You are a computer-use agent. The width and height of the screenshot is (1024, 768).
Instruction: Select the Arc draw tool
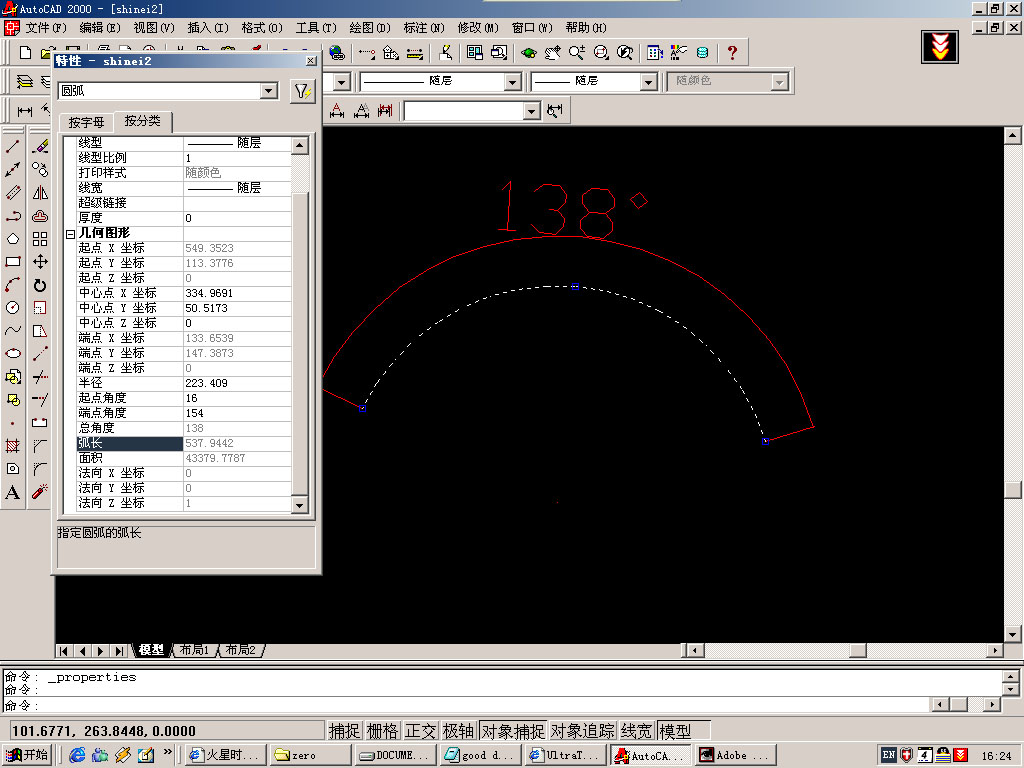point(12,285)
